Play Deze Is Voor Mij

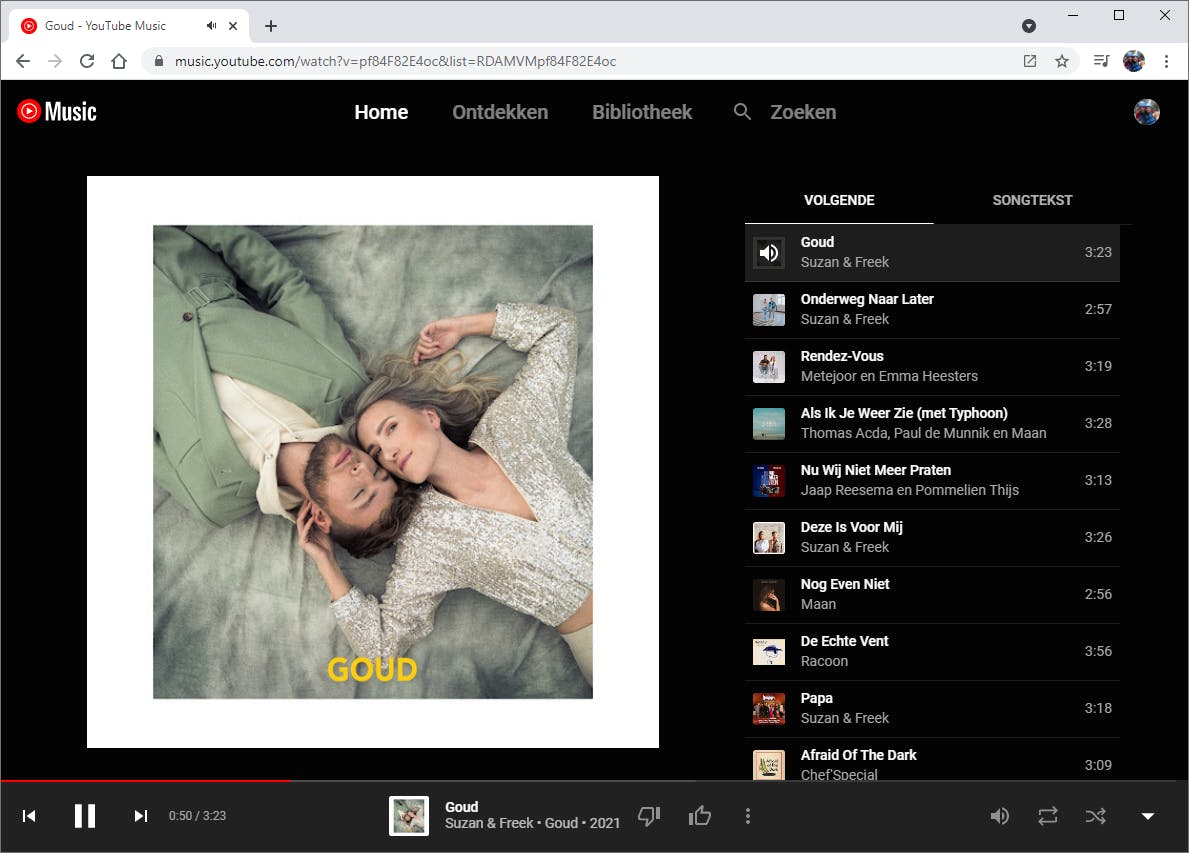click(x=932, y=538)
